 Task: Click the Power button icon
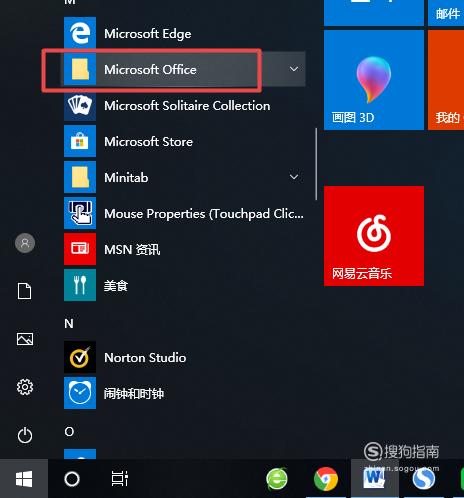(25, 435)
